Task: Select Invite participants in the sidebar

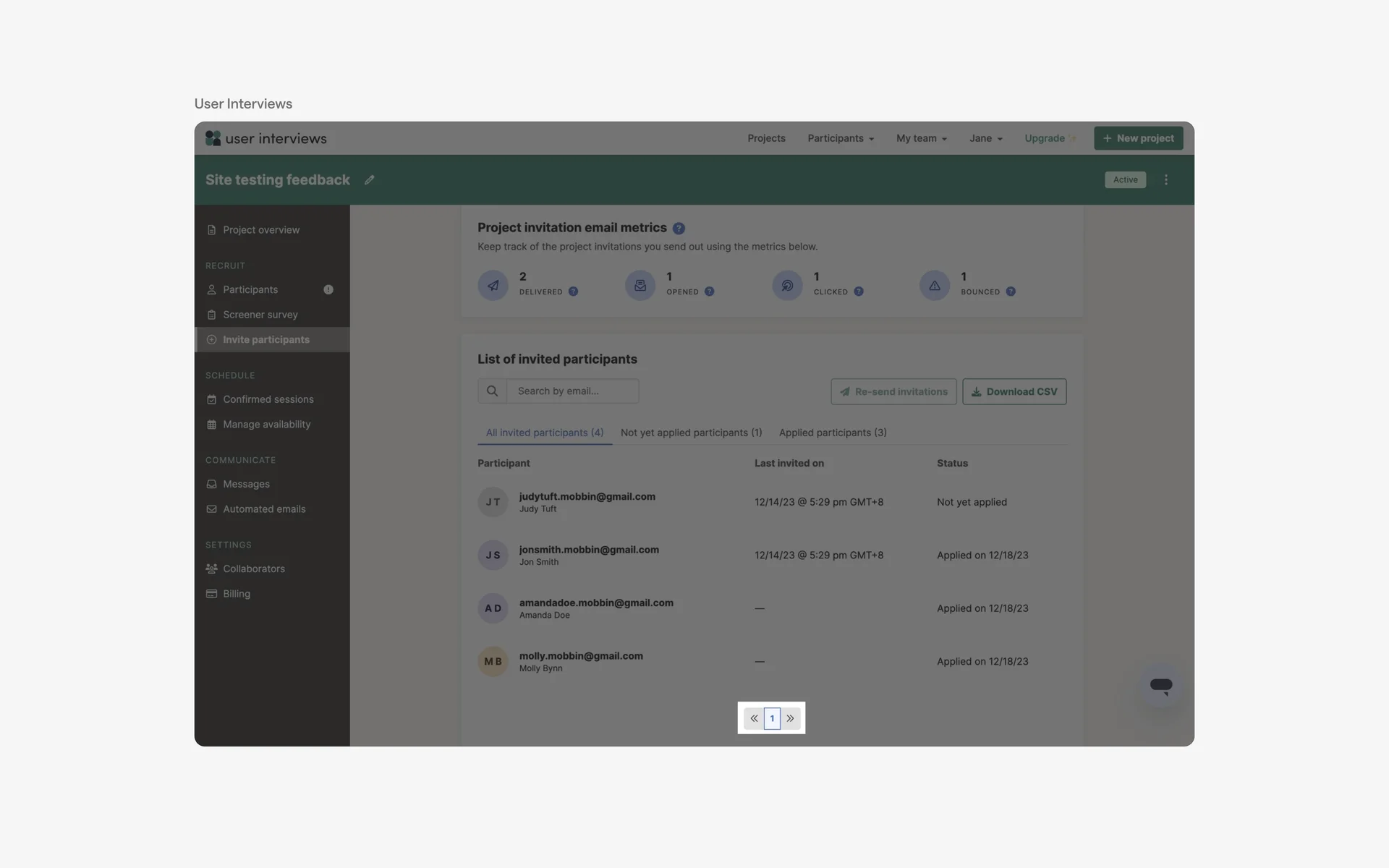Action: click(266, 339)
